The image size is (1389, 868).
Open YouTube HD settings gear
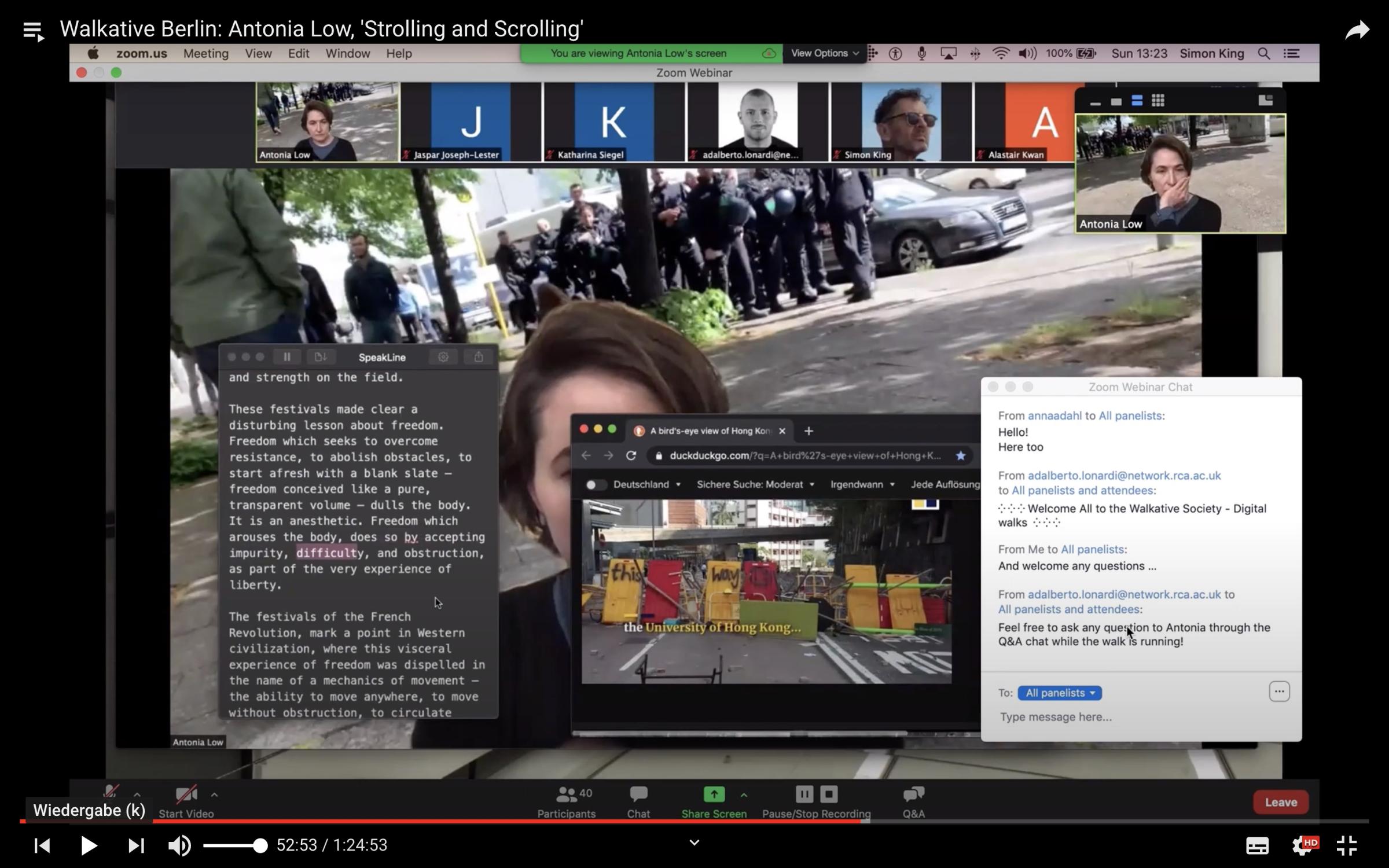pyautogui.click(x=1303, y=845)
